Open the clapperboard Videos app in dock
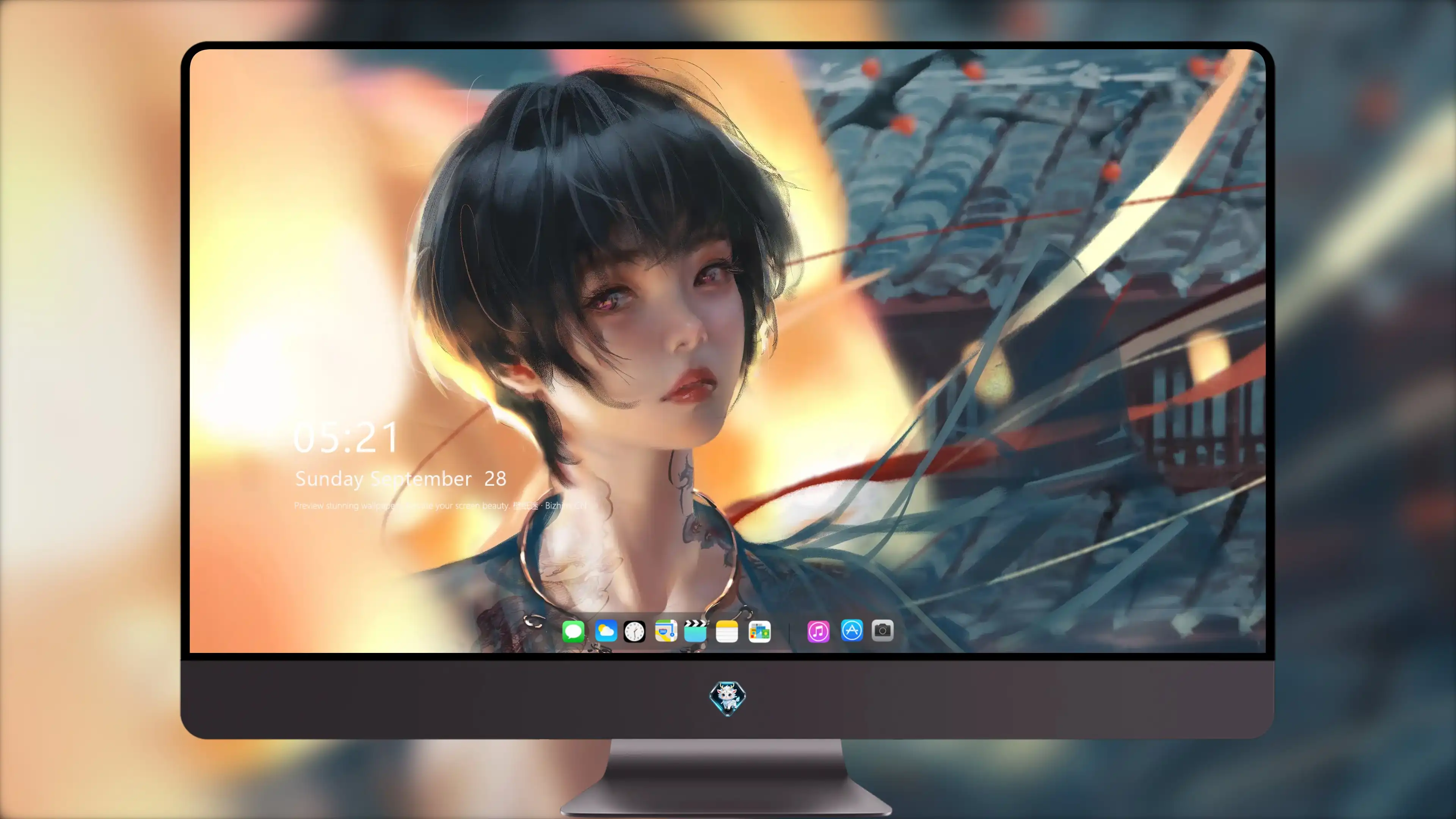The image size is (1456, 819). (x=695, y=631)
